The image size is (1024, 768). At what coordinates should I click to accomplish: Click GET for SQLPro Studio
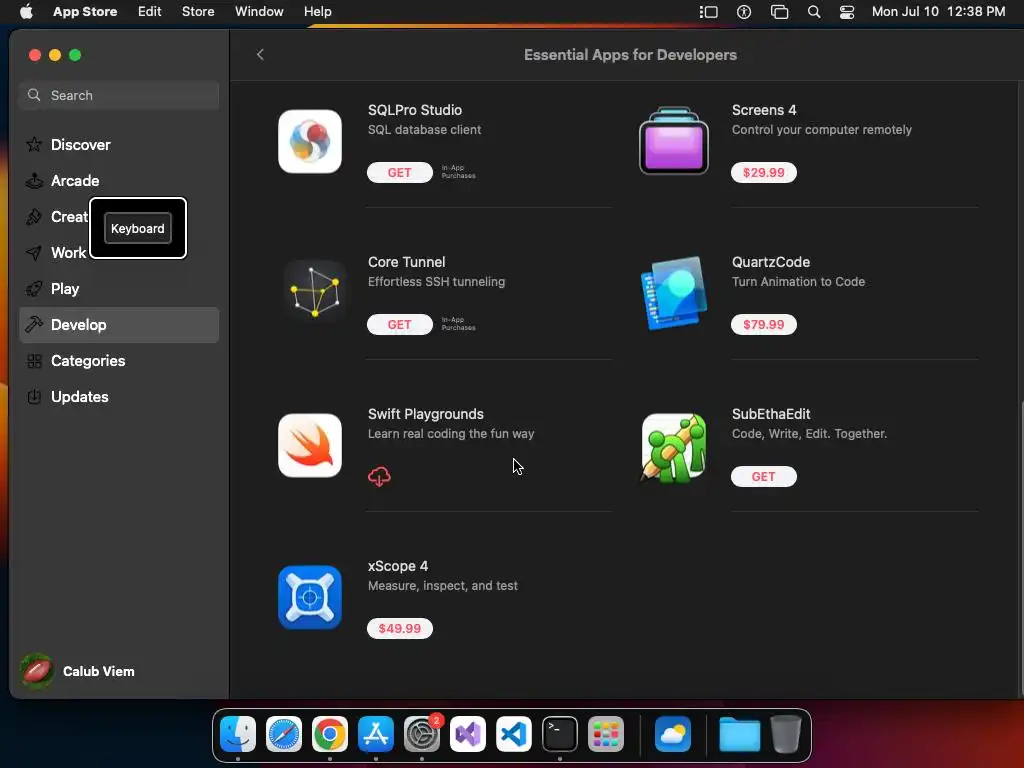coord(400,172)
